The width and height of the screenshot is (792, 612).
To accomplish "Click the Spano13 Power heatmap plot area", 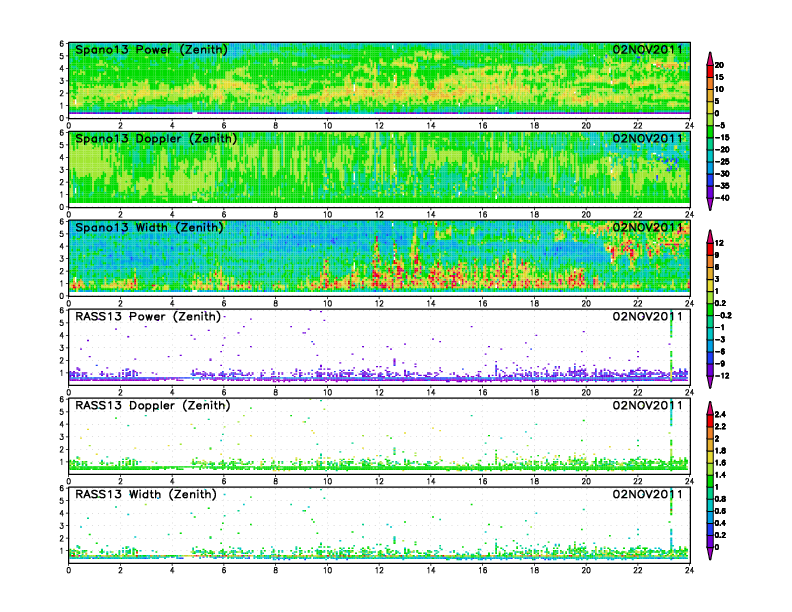I will 379,81.
